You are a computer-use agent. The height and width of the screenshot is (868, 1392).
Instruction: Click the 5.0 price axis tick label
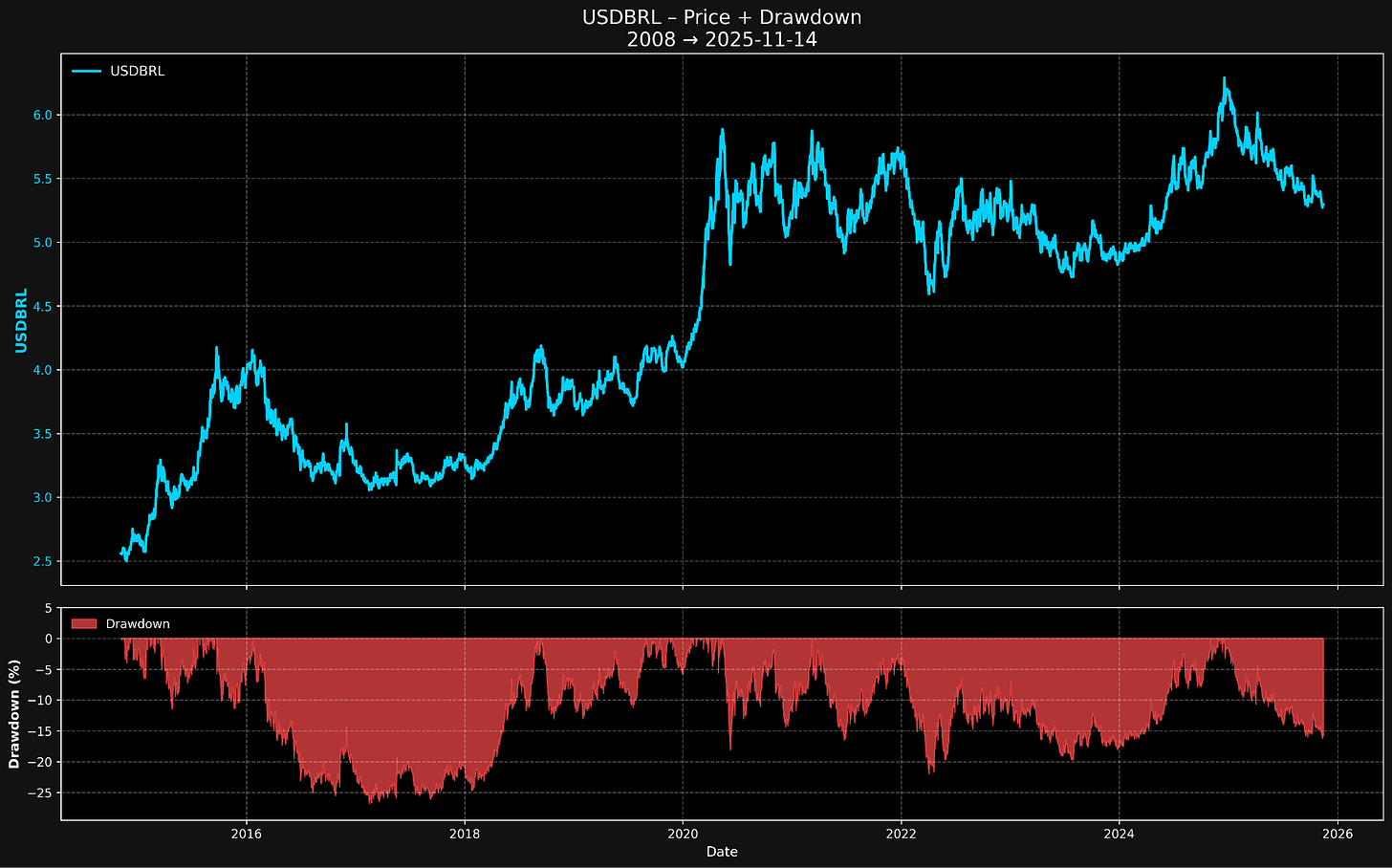point(45,243)
